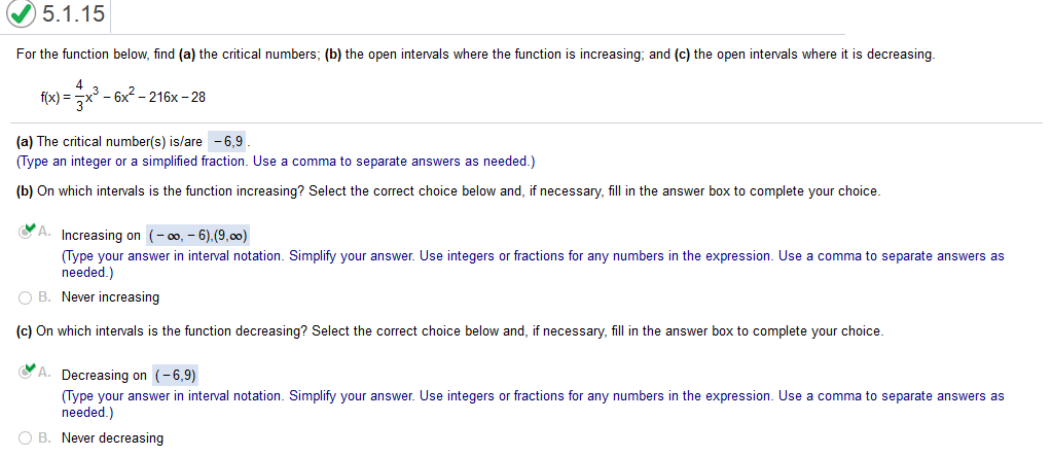The width and height of the screenshot is (1053, 457).
Task: Click the f(x) function formula
Action: tap(122, 97)
